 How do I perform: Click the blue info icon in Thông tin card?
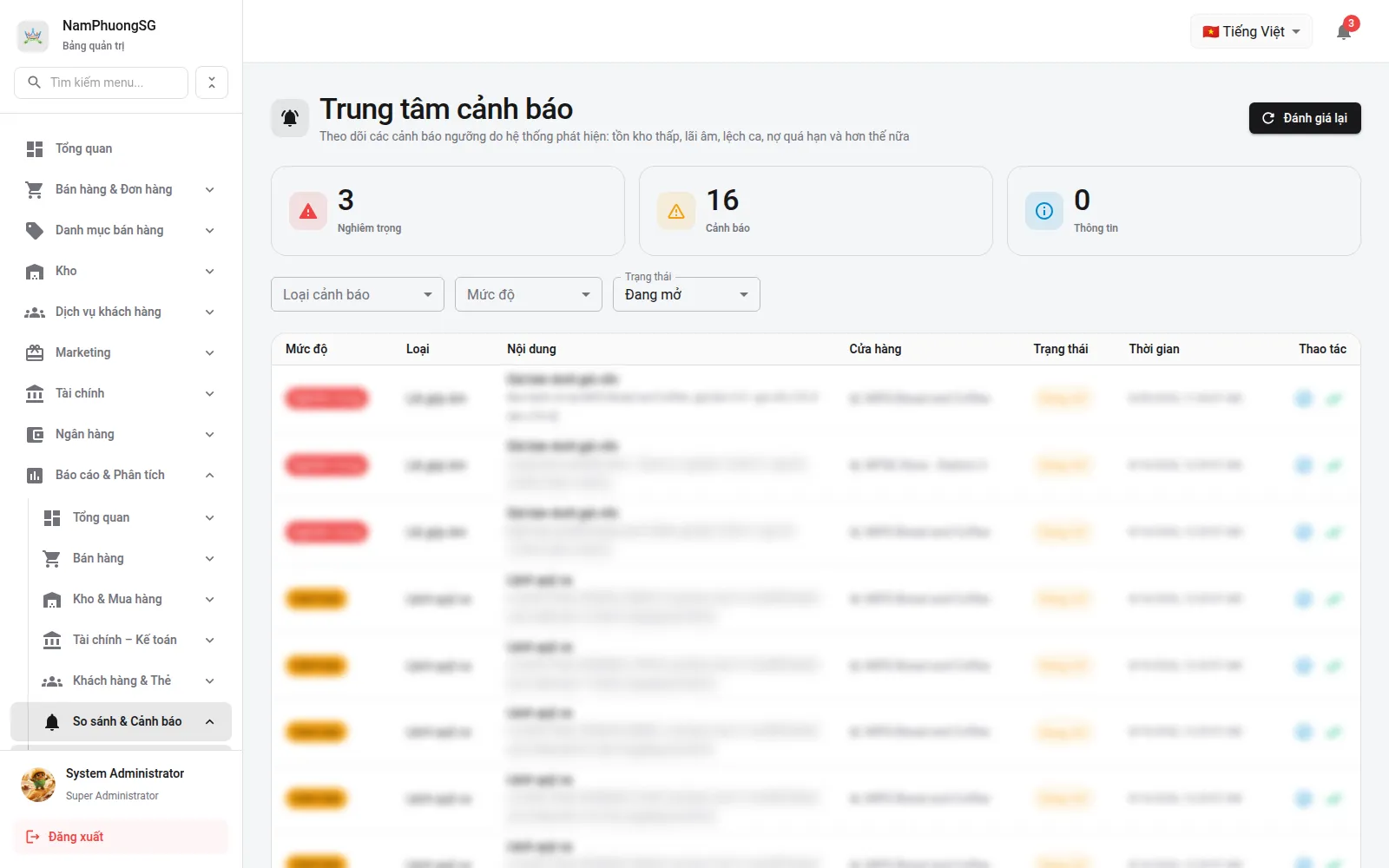tap(1044, 211)
